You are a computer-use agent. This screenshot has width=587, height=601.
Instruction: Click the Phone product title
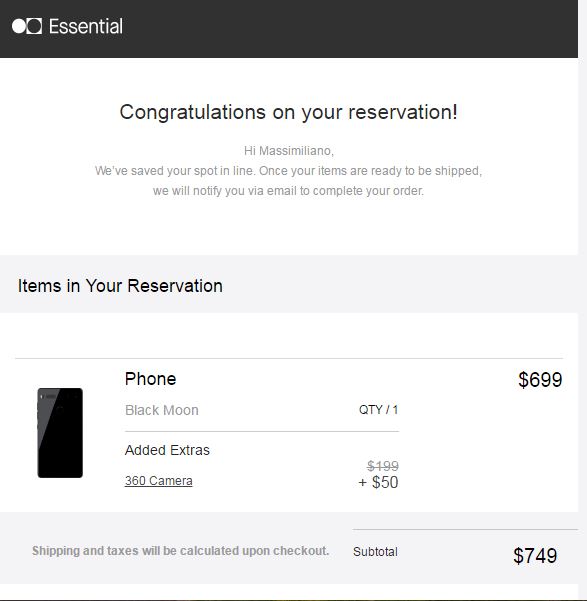point(151,379)
